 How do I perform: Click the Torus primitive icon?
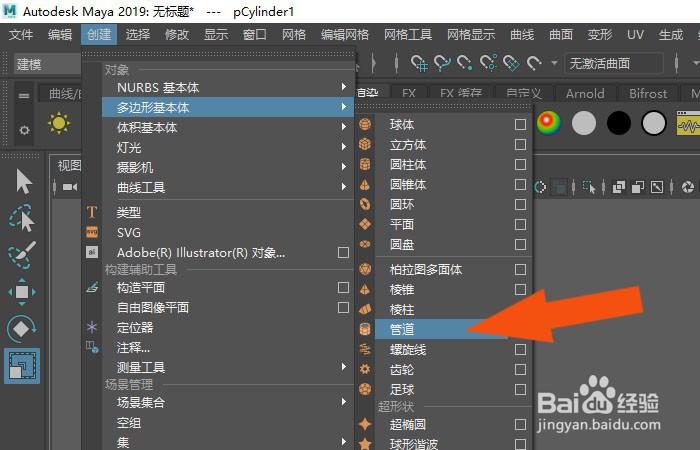(x=365, y=204)
